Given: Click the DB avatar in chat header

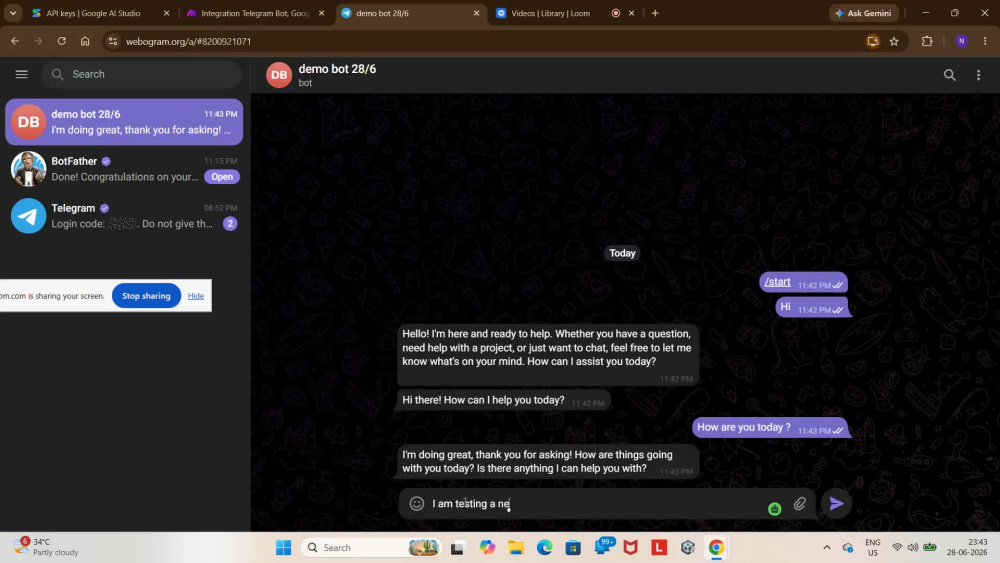Looking at the screenshot, I should point(279,75).
